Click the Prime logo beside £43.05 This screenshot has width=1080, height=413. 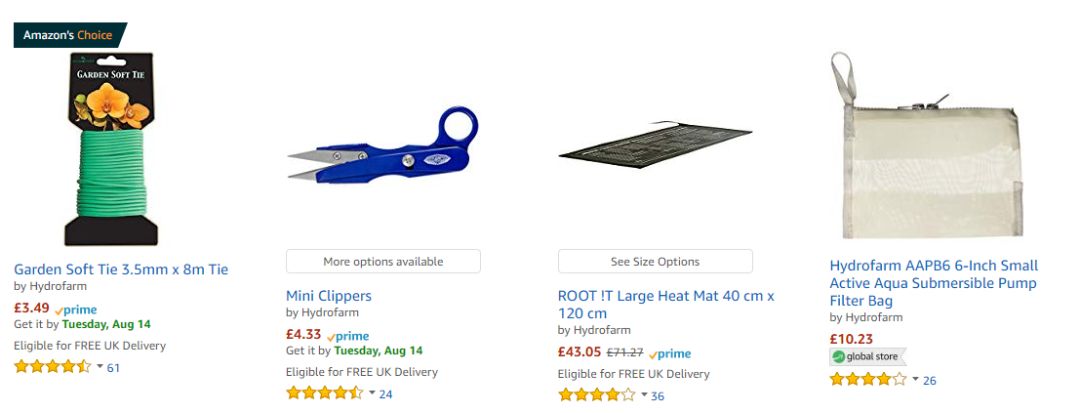click(x=670, y=354)
